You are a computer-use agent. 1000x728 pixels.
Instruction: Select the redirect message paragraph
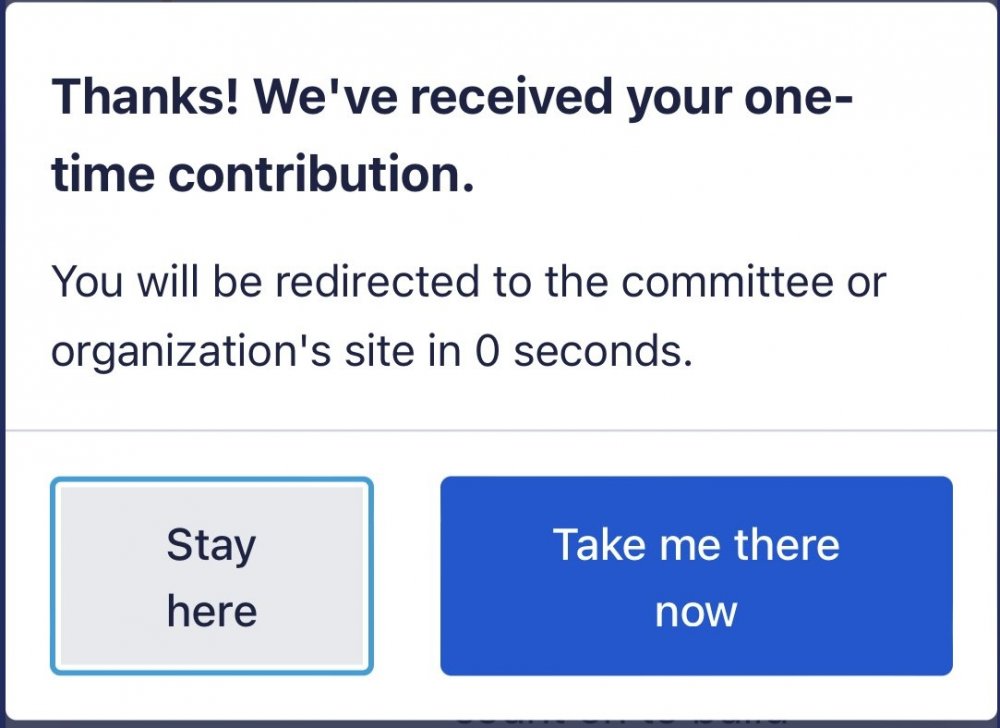468,317
